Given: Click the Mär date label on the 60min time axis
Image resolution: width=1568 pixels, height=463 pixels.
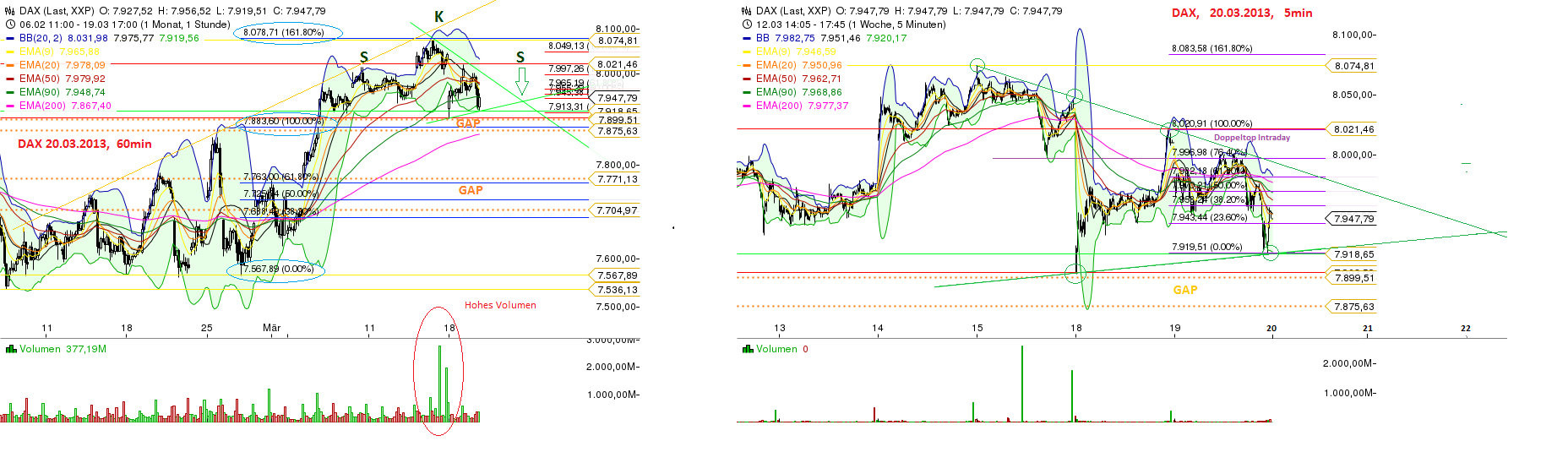Looking at the screenshot, I should [x=271, y=328].
